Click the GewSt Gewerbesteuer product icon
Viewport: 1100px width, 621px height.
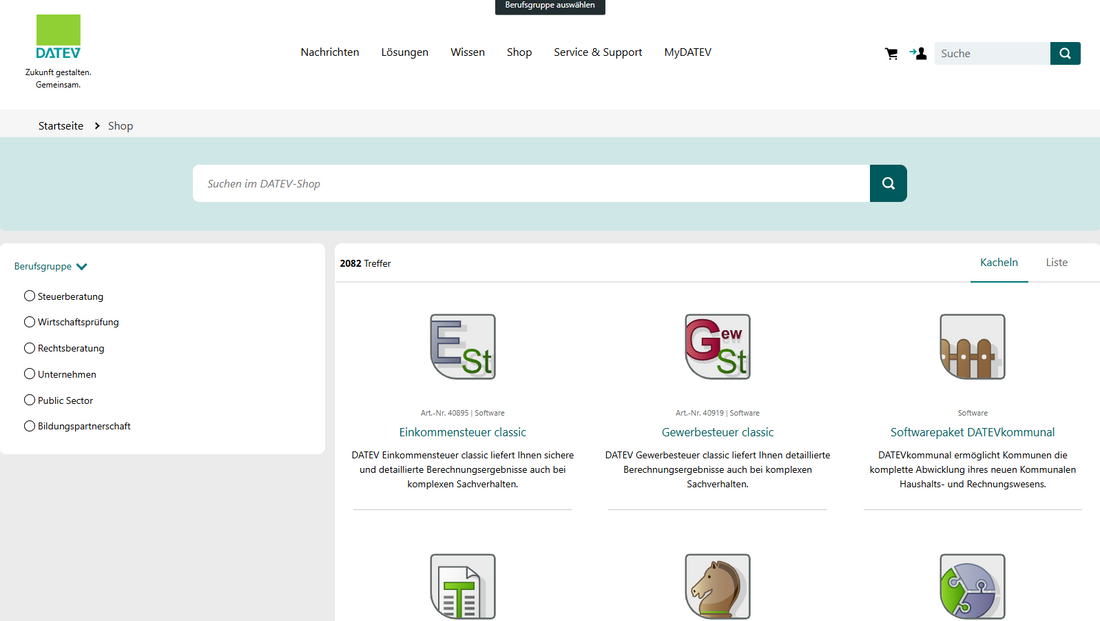[717, 345]
